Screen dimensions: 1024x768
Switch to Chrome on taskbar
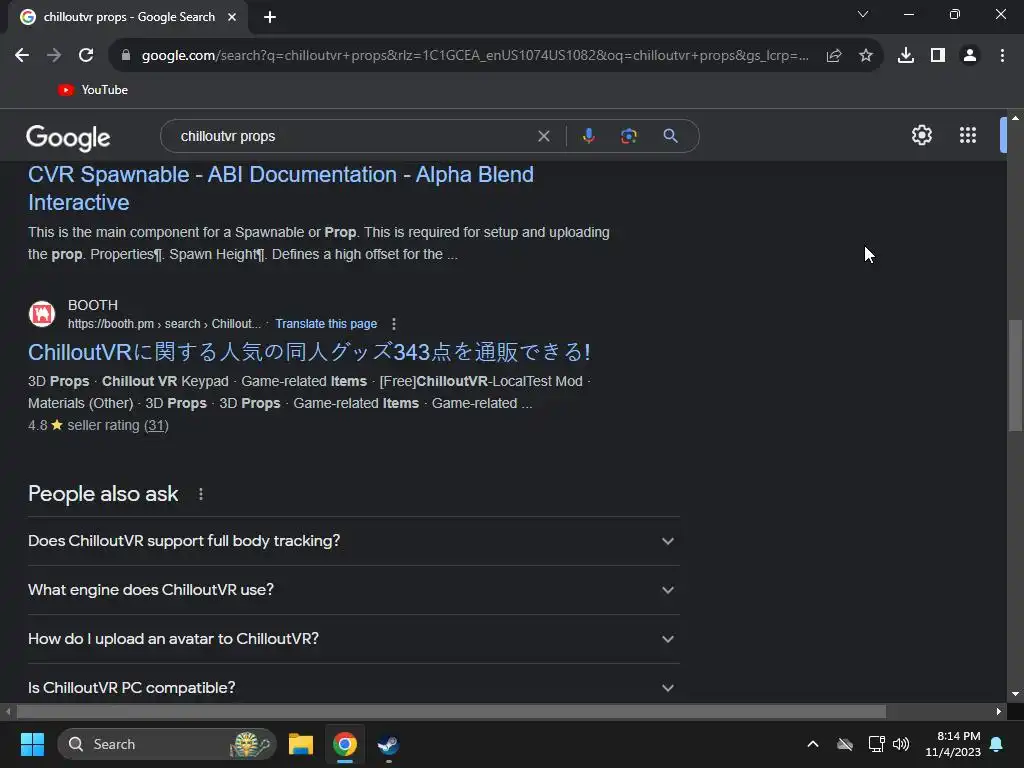[345, 744]
